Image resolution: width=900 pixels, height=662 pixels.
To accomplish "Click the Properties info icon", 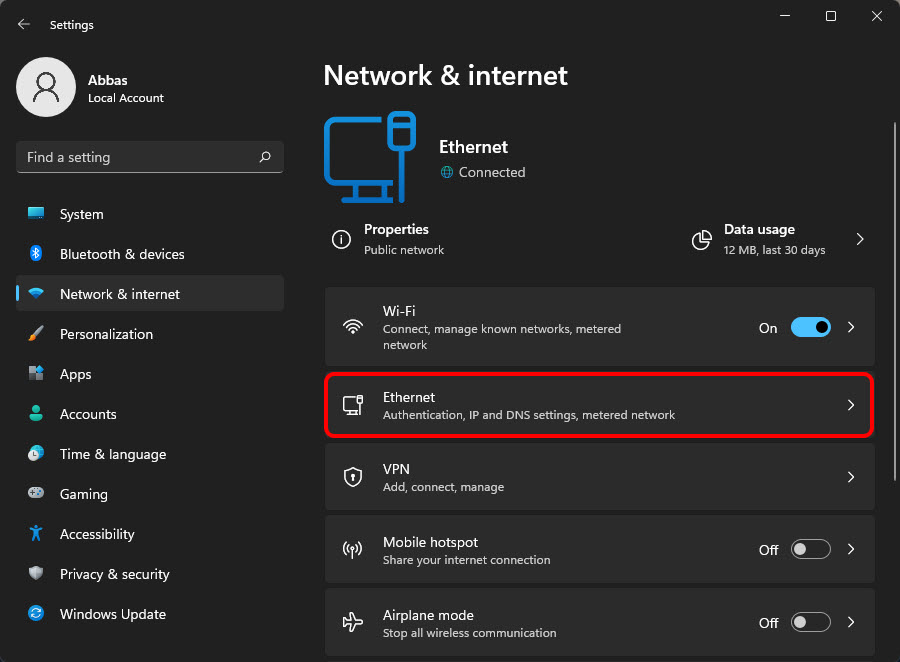I will tap(341, 239).
